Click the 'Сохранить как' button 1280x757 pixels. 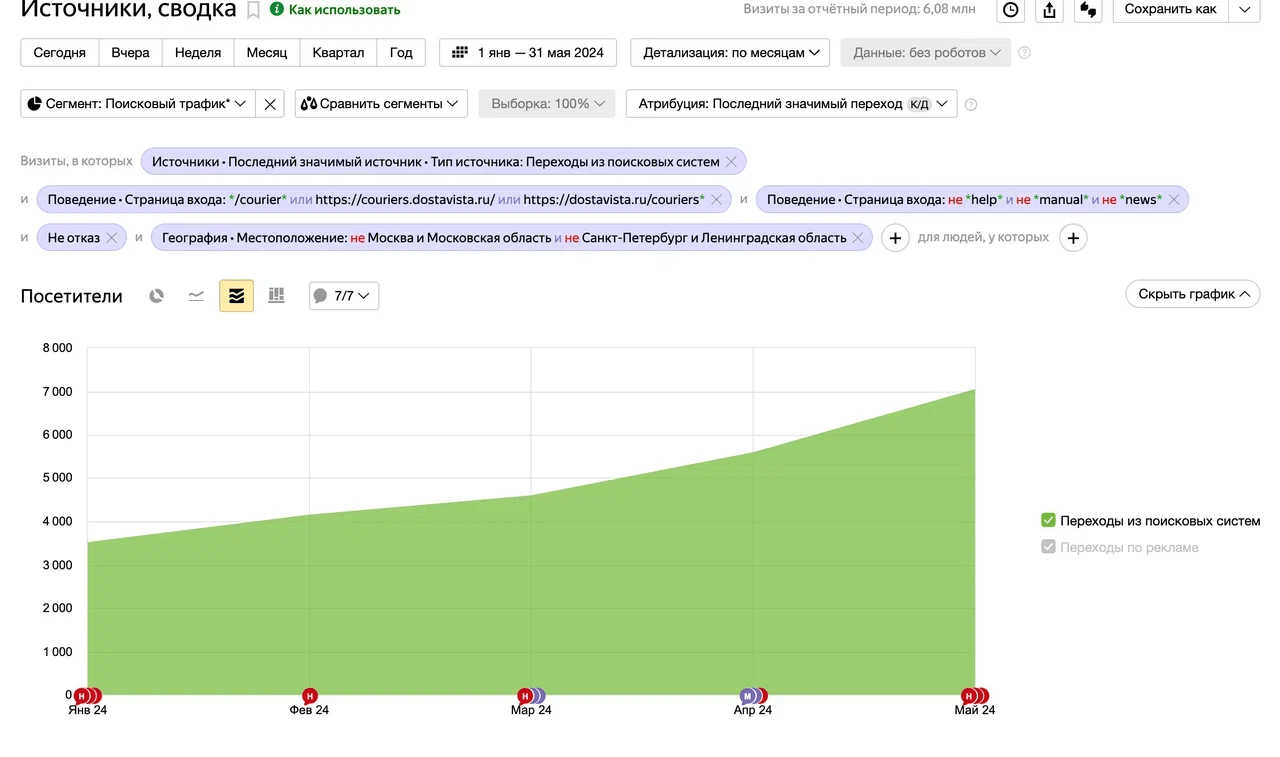[1170, 10]
